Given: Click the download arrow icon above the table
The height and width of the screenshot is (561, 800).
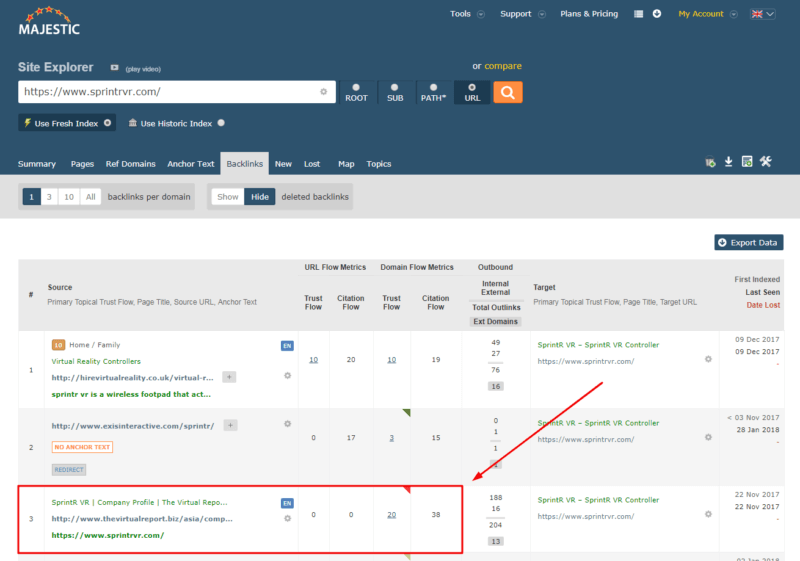Looking at the screenshot, I should pyautogui.click(x=729, y=162).
